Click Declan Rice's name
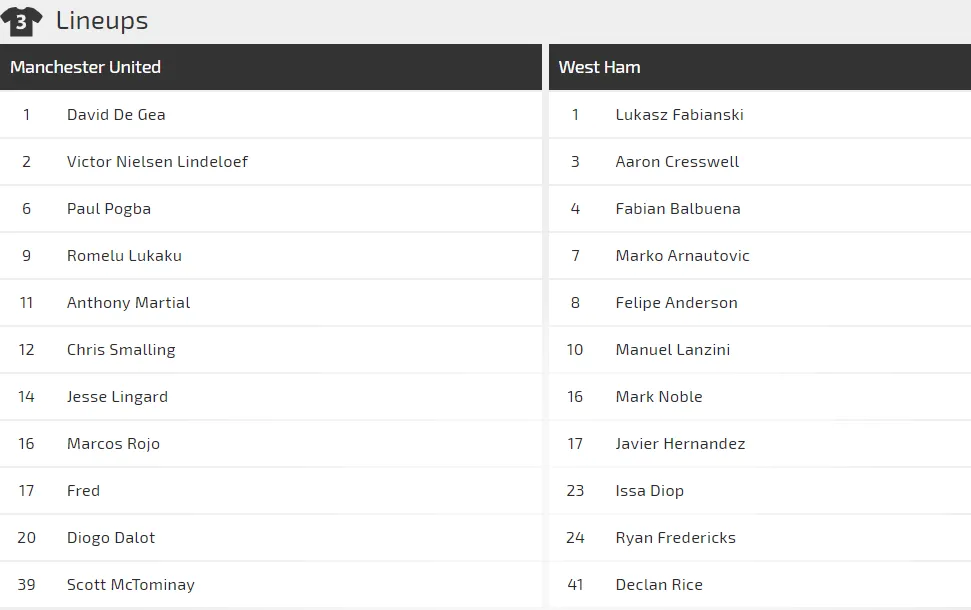 pos(659,584)
